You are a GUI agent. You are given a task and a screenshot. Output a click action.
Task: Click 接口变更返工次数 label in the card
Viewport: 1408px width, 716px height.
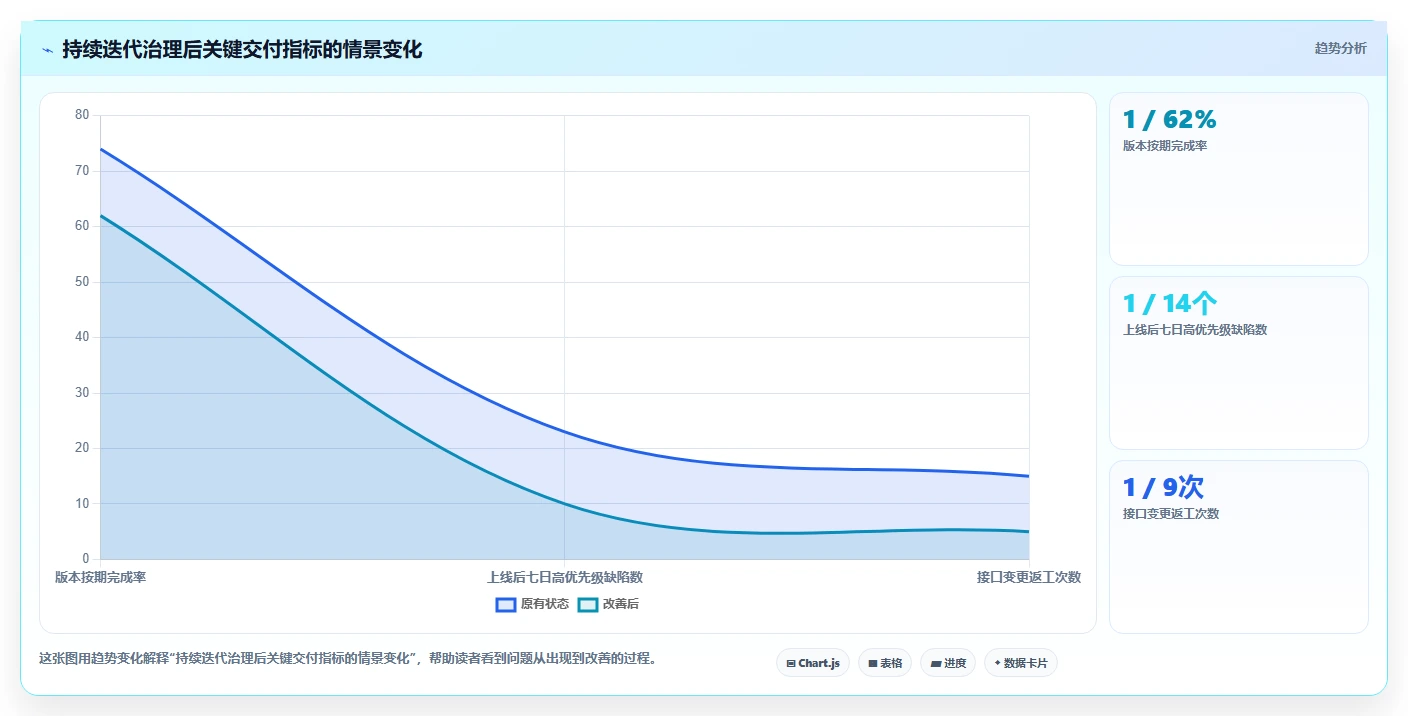(x=1171, y=514)
